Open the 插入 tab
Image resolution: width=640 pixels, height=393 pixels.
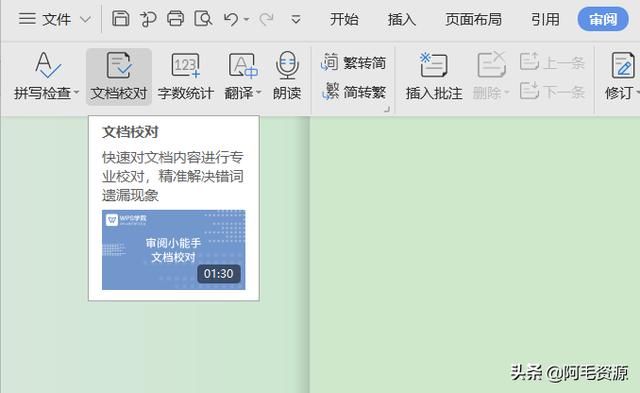[402, 19]
